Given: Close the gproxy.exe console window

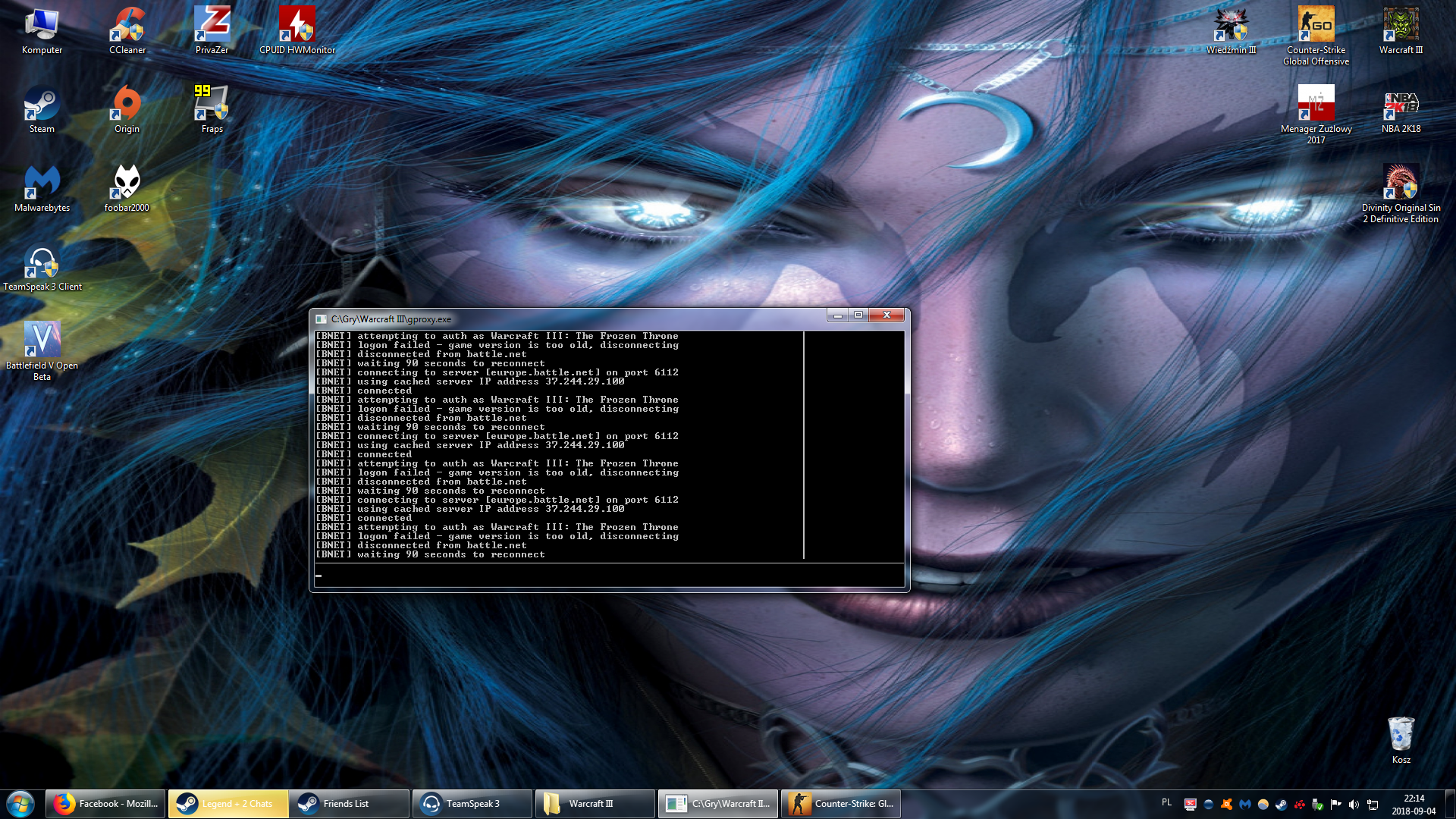Looking at the screenshot, I should tap(886, 315).
